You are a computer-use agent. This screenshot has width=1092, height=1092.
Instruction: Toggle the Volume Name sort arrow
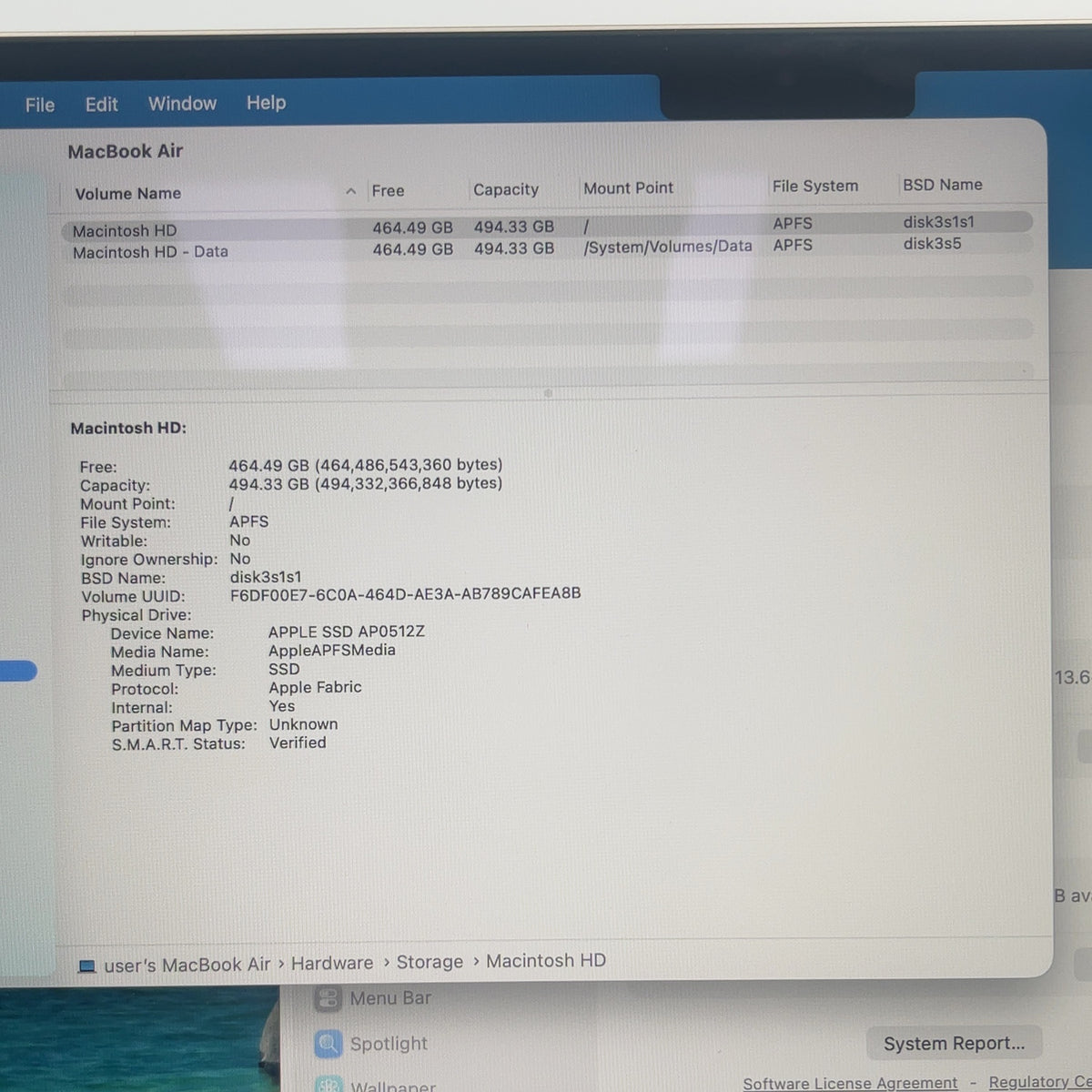coord(350,191)
